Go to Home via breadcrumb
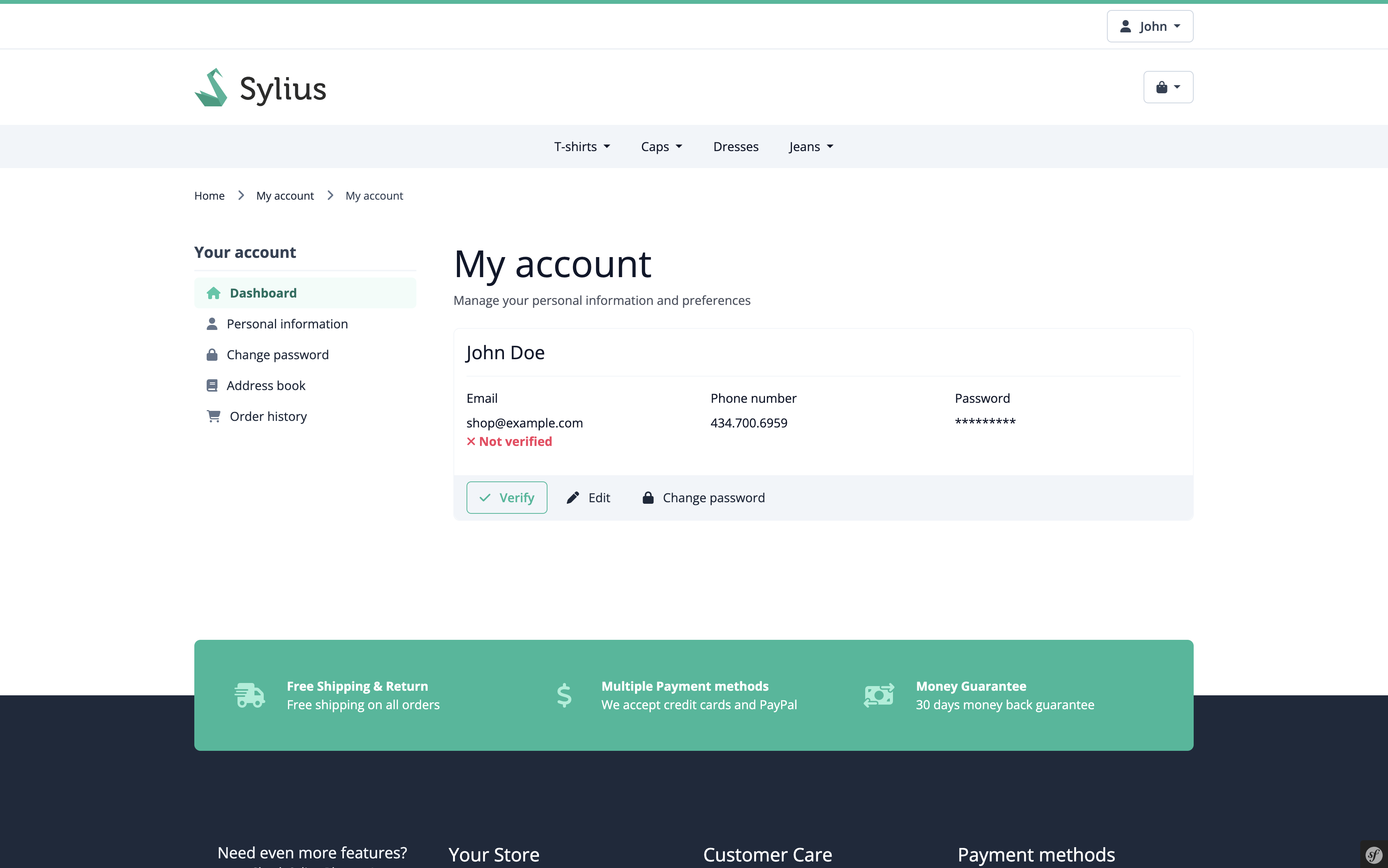The image size is (1388, 868). pyautogui.click(x=209, y=196)
